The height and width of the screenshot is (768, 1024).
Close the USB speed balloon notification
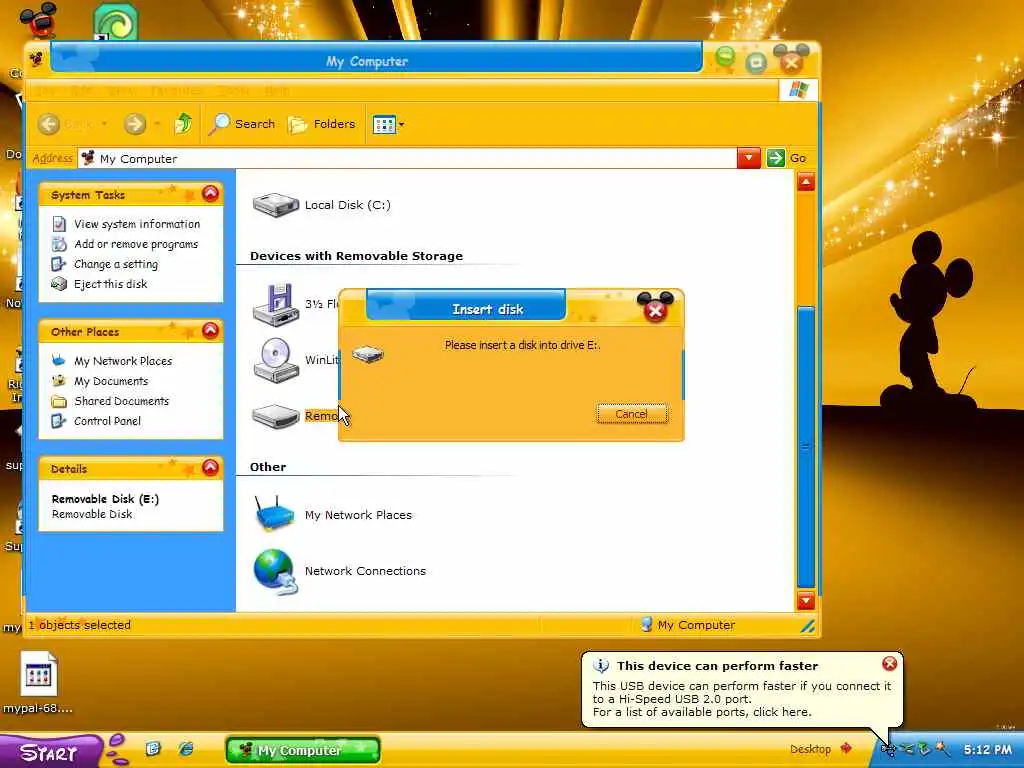[889, 664]
